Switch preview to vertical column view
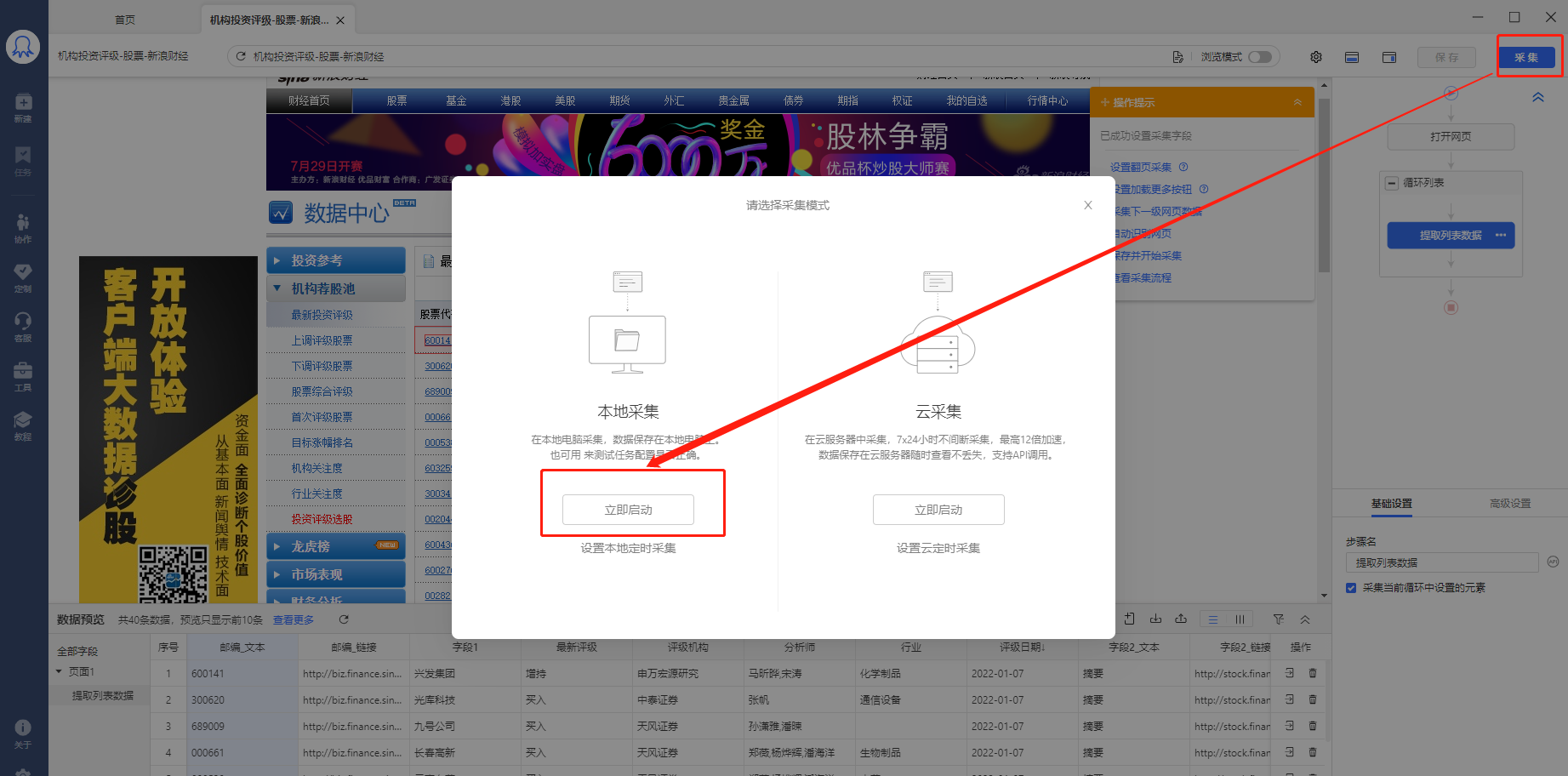The height and width of the screenshot is (776, 1568). (1240, 619)
